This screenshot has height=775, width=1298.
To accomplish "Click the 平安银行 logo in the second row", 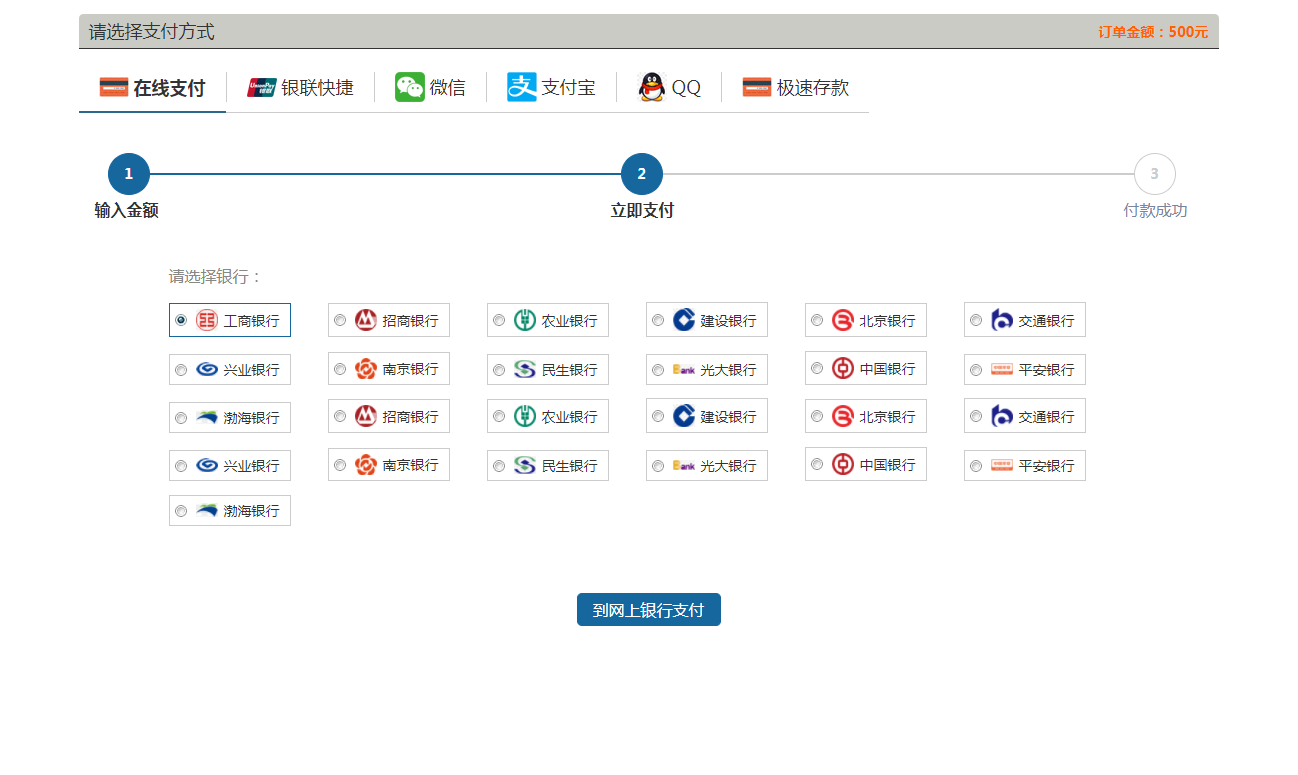I will point(1002,369).
